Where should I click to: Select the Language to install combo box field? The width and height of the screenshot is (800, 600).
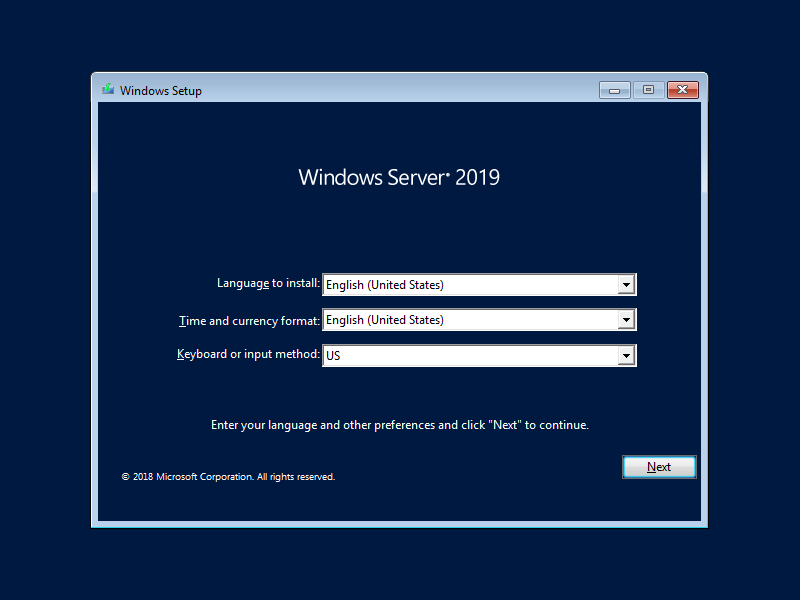479,285
